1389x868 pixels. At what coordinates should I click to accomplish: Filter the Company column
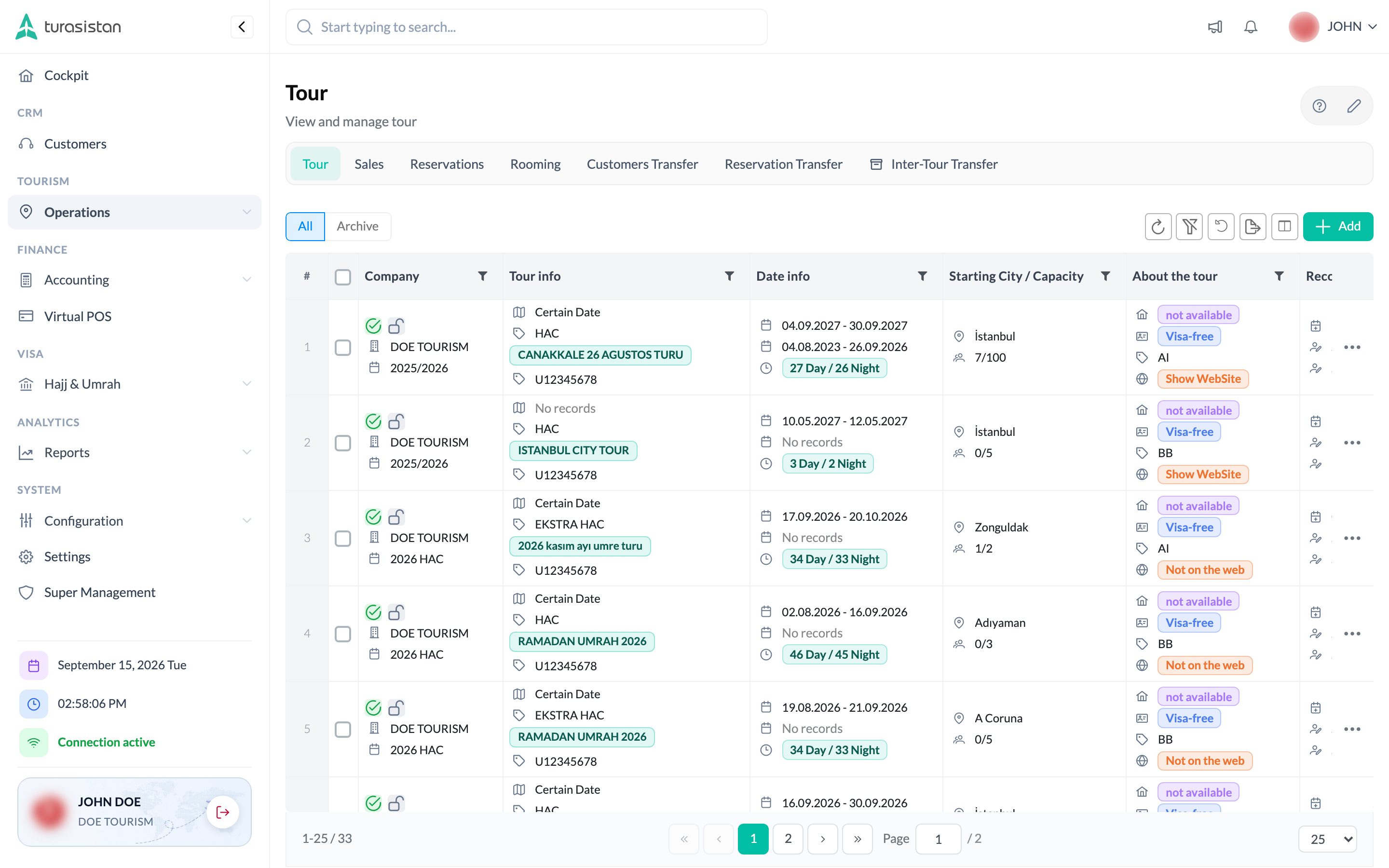click(483, 276)
